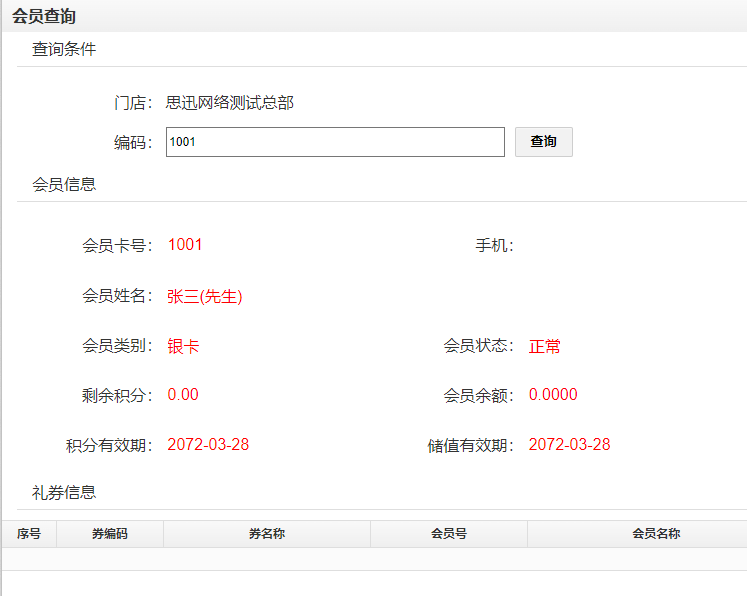The image size is (747, 596).
Task: Click the 会员状态 label
Action: coord(479,346)
